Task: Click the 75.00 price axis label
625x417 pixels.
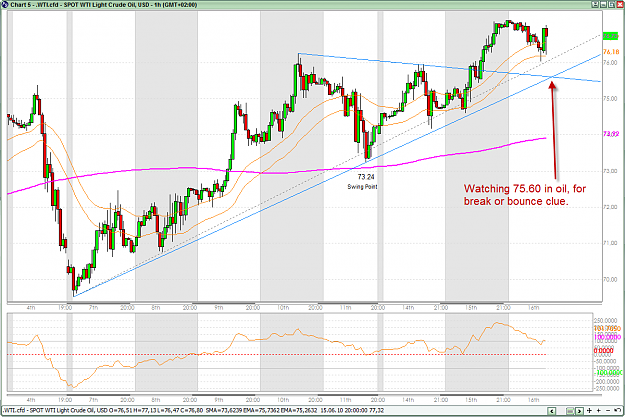Action: 610,98
